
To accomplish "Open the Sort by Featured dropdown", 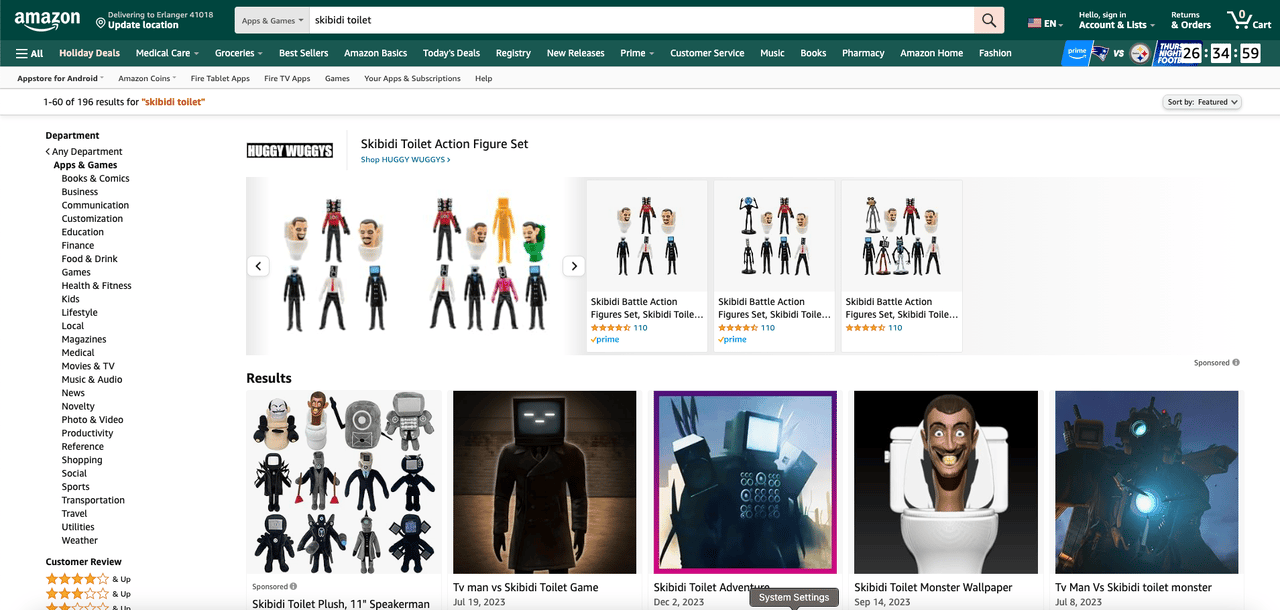I will click(1203, 102).
